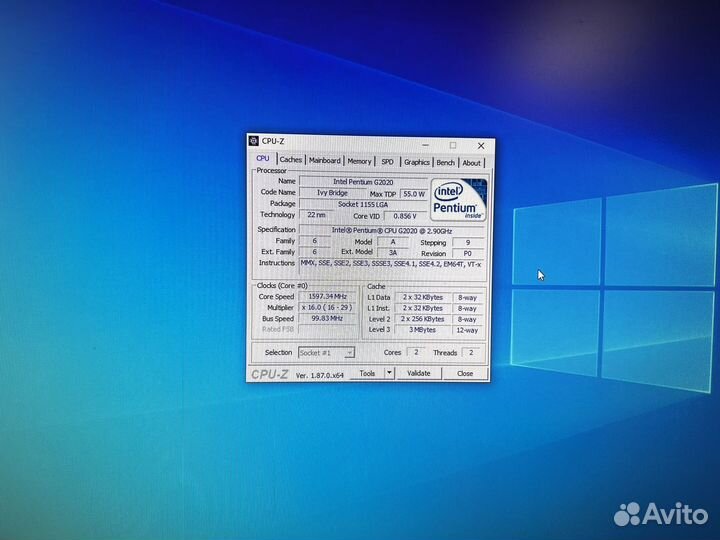Minimize the CPU-Z window

(x=426, y=145)
